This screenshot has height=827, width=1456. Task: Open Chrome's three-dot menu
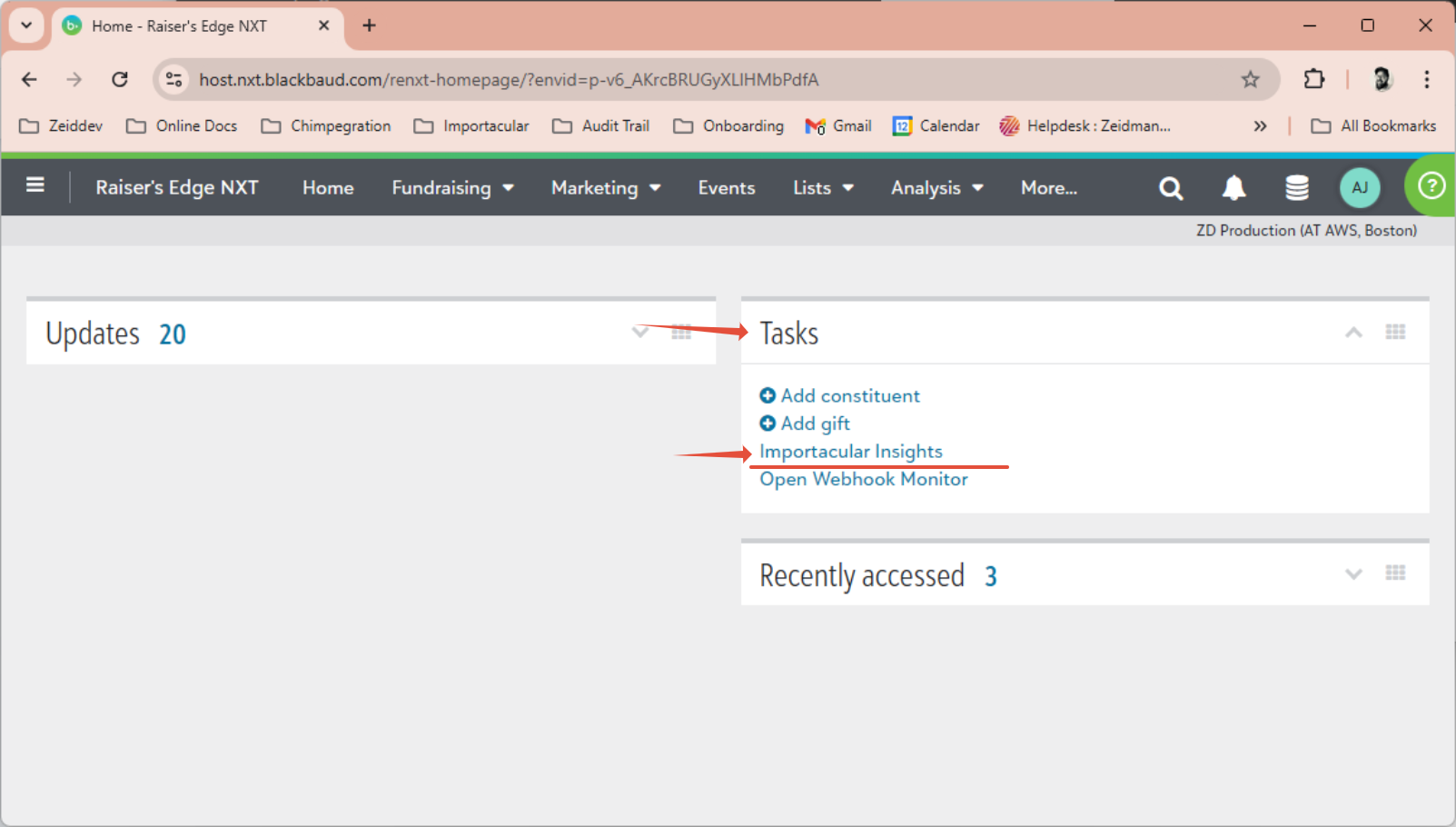[1427, 80]
